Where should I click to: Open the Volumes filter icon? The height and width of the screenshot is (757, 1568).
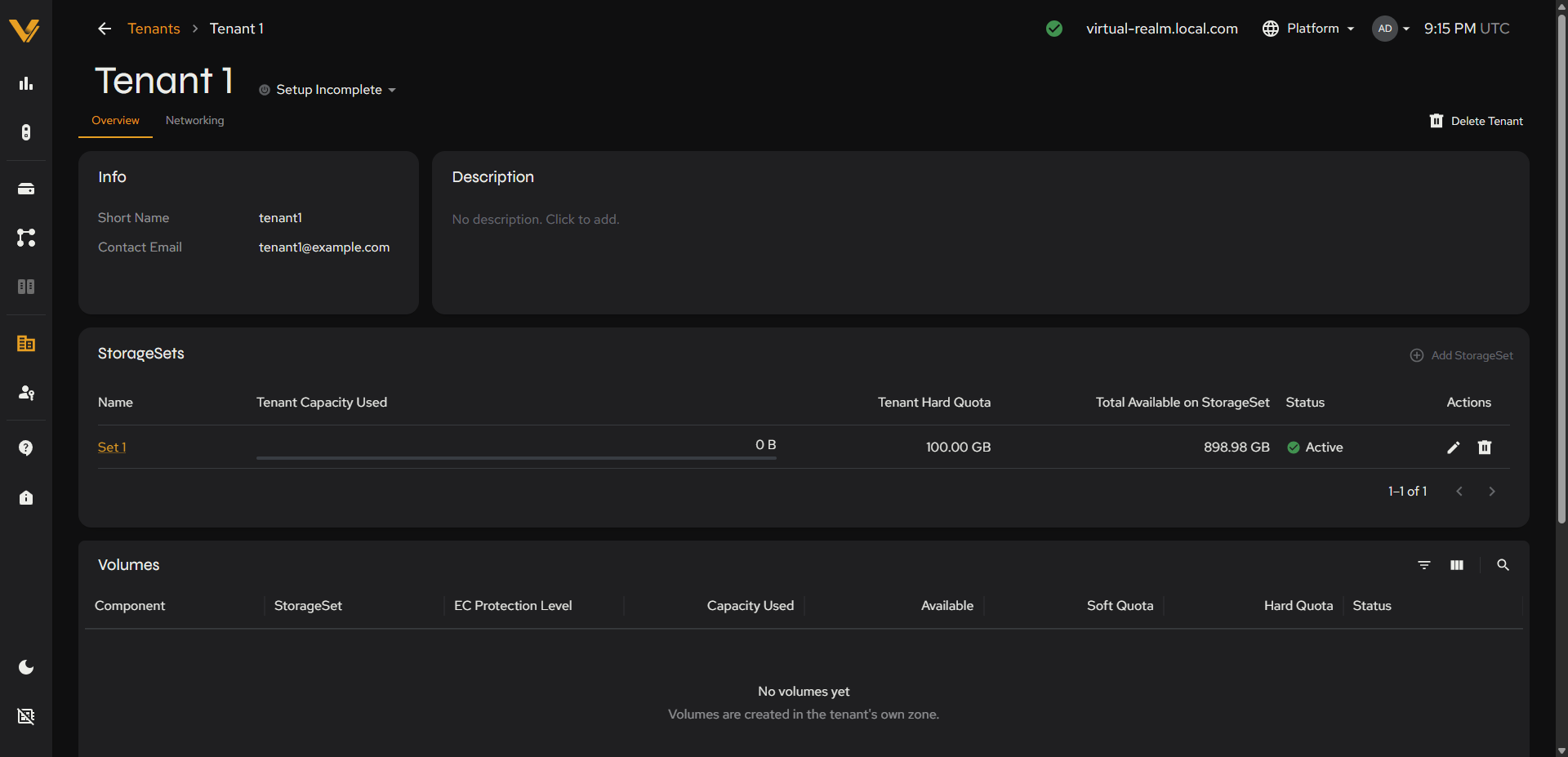pos(1424,565)
